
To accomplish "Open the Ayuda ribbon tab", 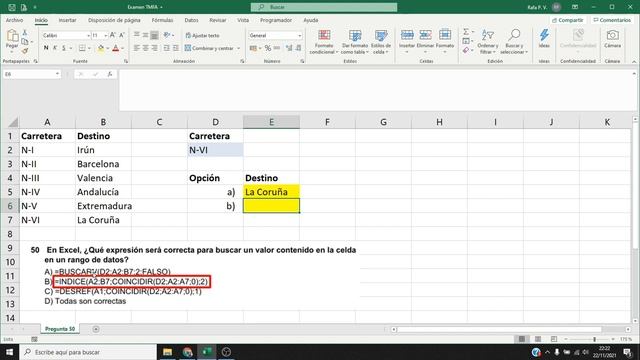I will click(x=311, y=20).
